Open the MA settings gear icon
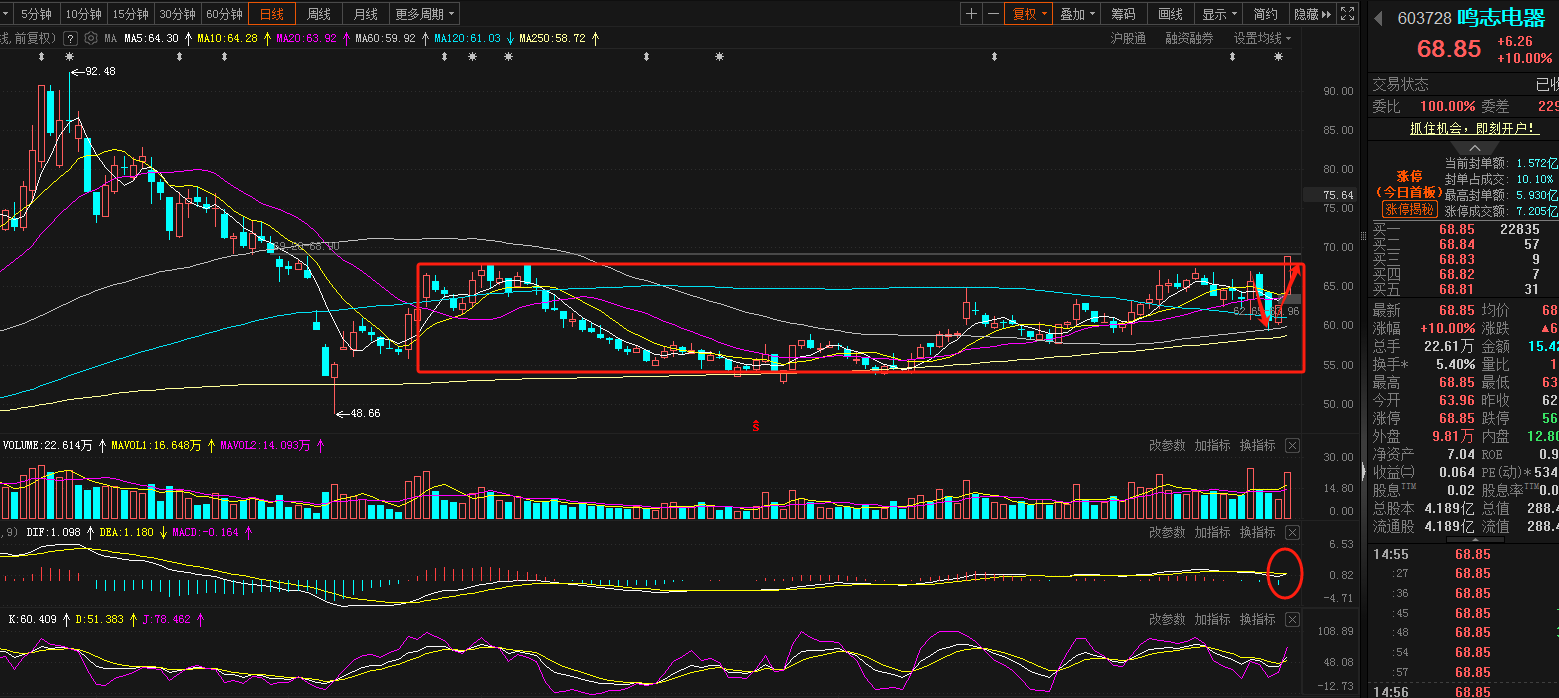Viewport: 1559px width, 698px height. click(91, 38)
